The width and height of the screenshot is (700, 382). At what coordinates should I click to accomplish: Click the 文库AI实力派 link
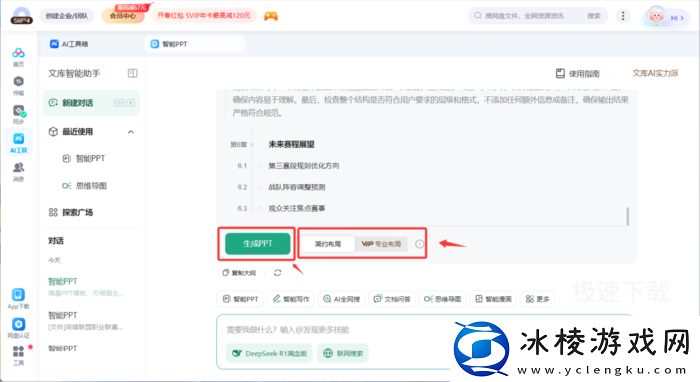(x=655, y=73)
